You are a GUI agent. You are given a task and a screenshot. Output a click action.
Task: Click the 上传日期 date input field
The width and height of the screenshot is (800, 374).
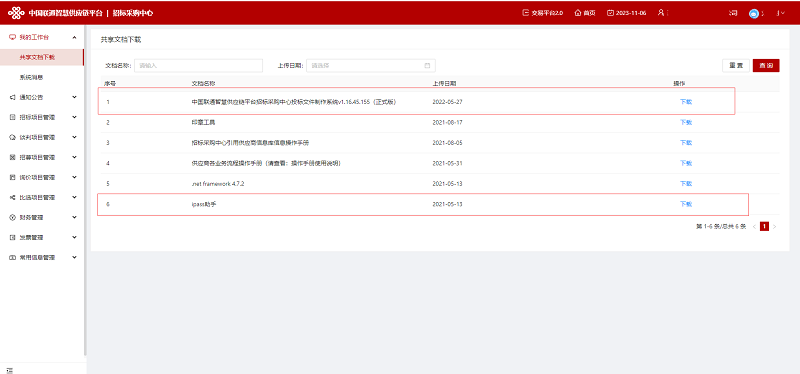(371, 65)
